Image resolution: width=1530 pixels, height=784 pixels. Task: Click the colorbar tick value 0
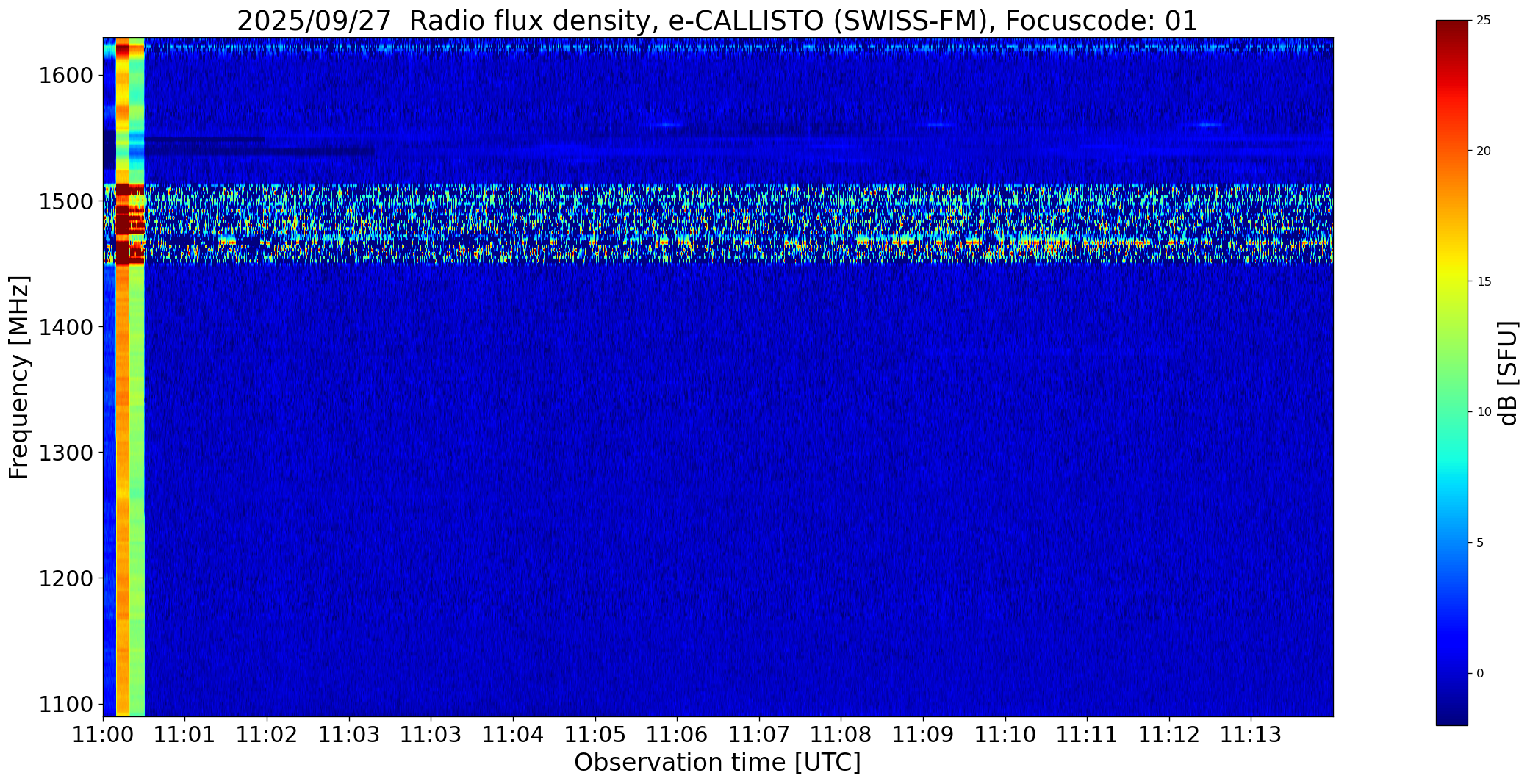pyautogui.click(x=1480, y=674)
